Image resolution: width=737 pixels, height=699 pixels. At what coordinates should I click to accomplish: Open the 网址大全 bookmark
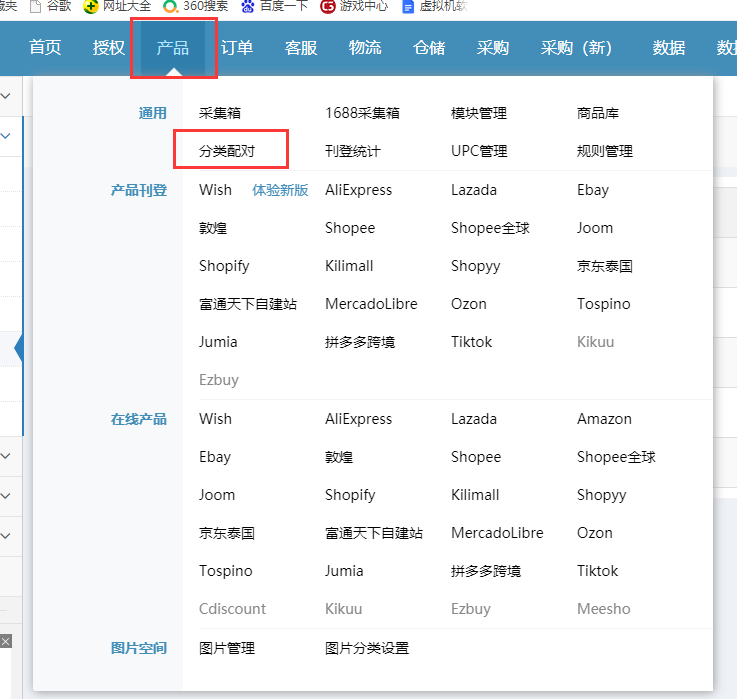[118, 6]
